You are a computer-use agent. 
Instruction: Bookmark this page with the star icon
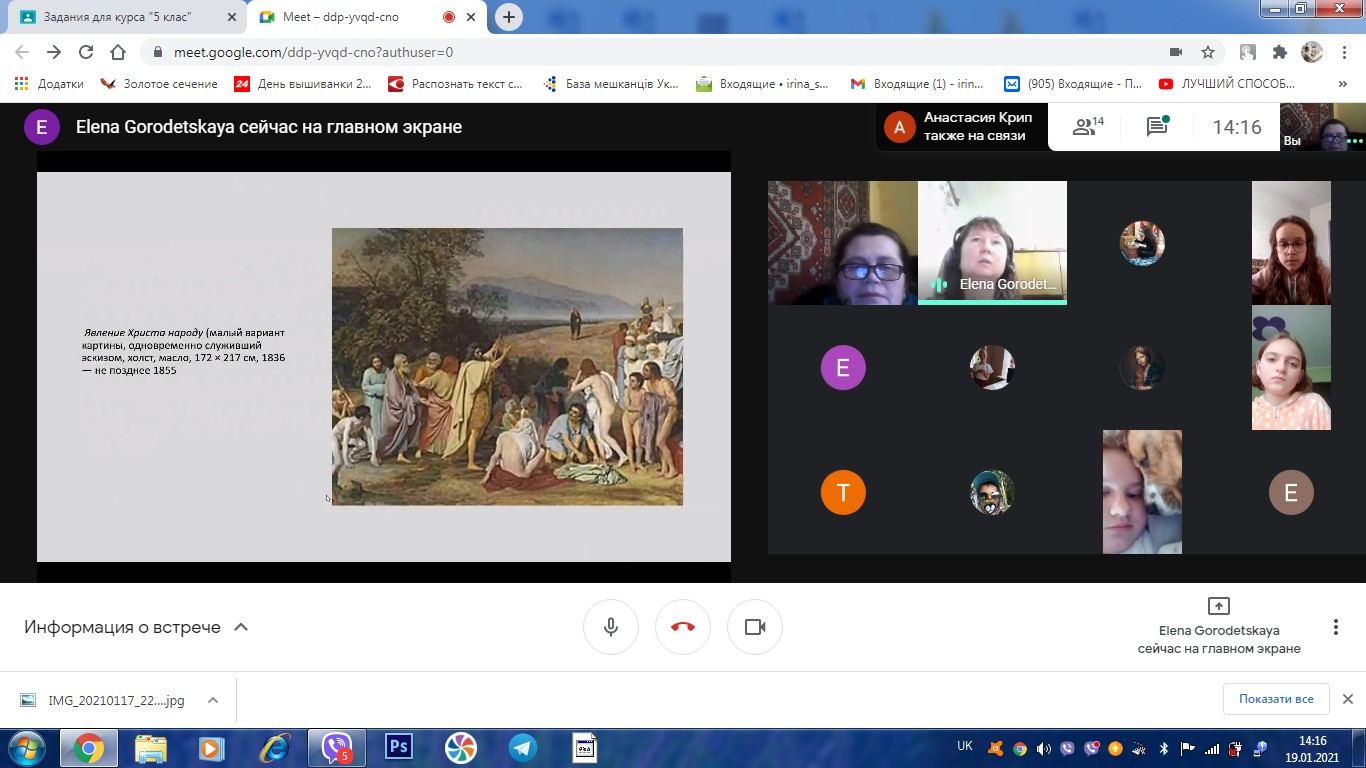1208,52
